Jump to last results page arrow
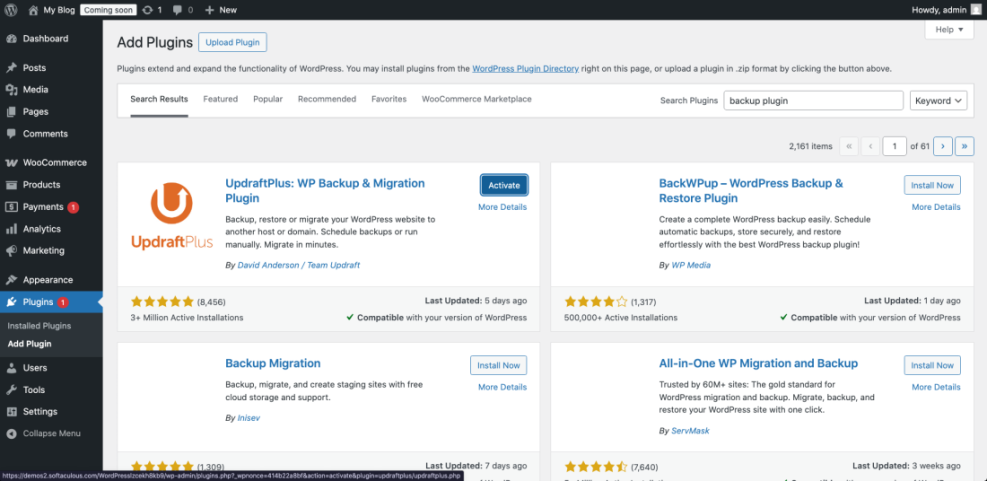This screenshot has width=987, height=481. [964, 146]
